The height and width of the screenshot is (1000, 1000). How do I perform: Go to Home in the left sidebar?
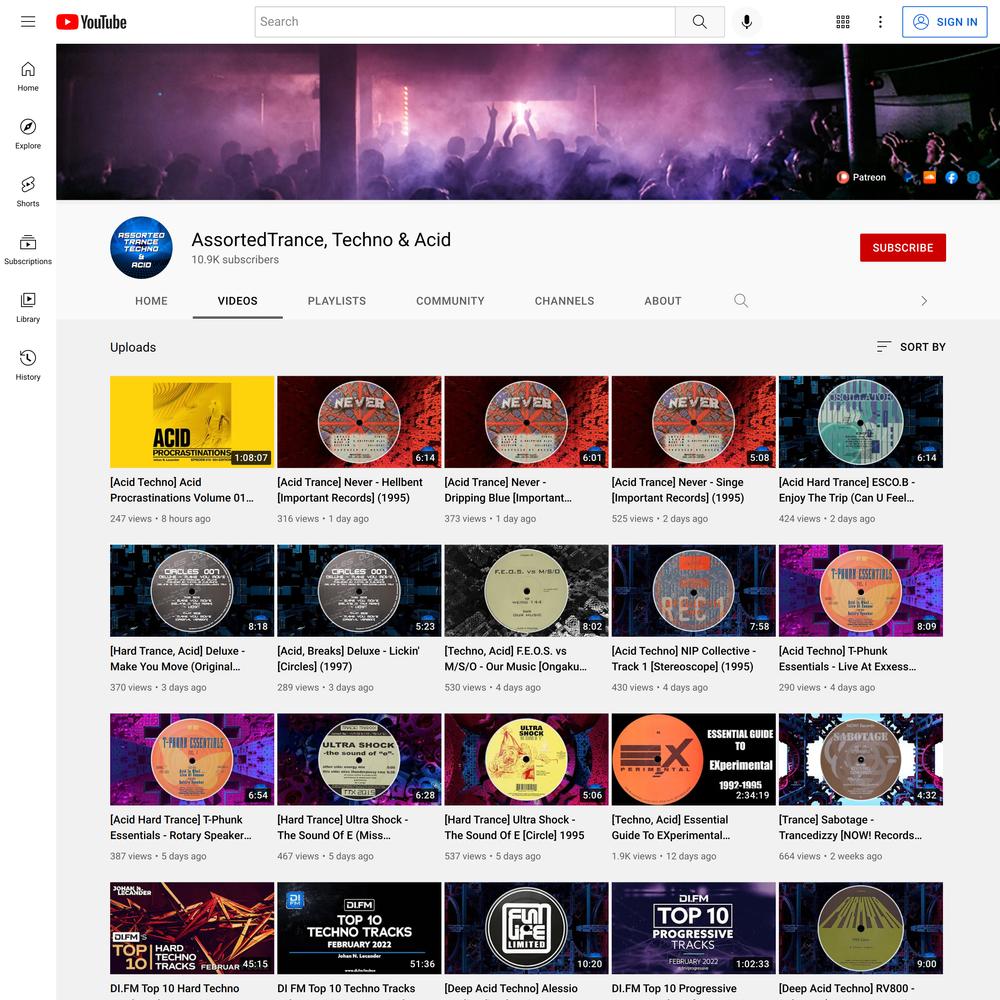(28, 77)
